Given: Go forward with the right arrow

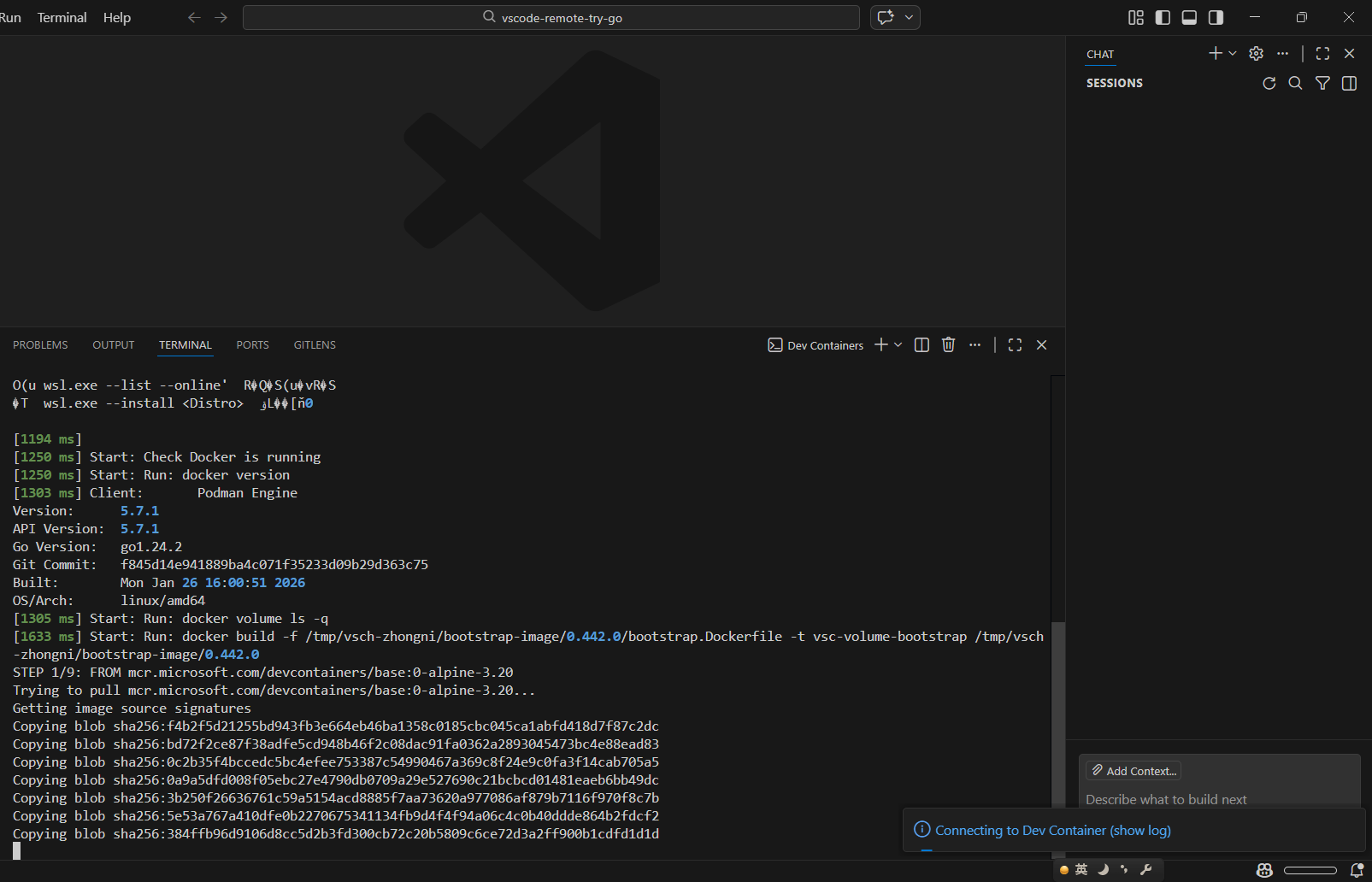Looking at the screenshot, I should click(221, 17).
